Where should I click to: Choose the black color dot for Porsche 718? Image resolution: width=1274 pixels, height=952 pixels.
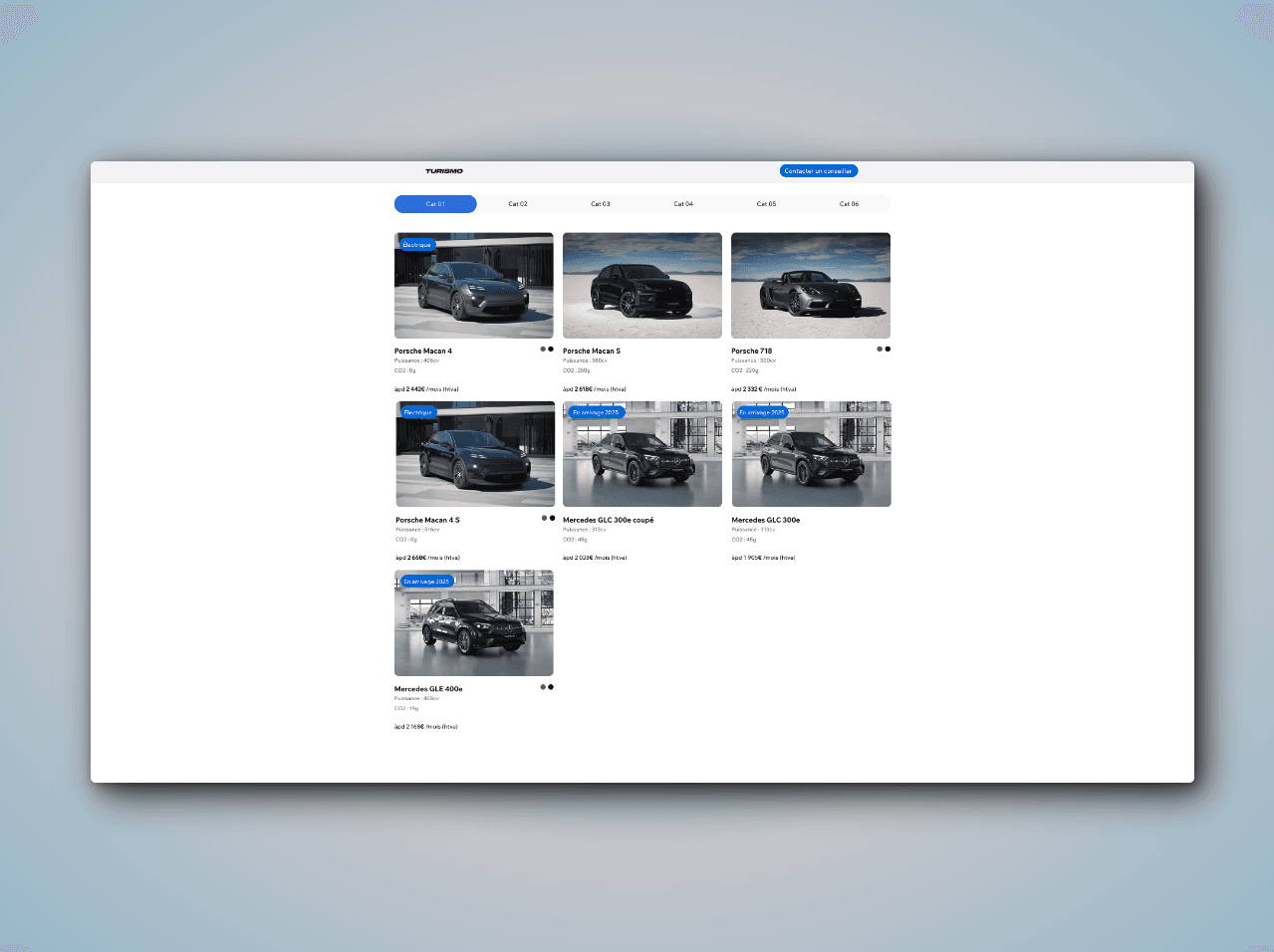pyautogui.click(x=888, y=350)
